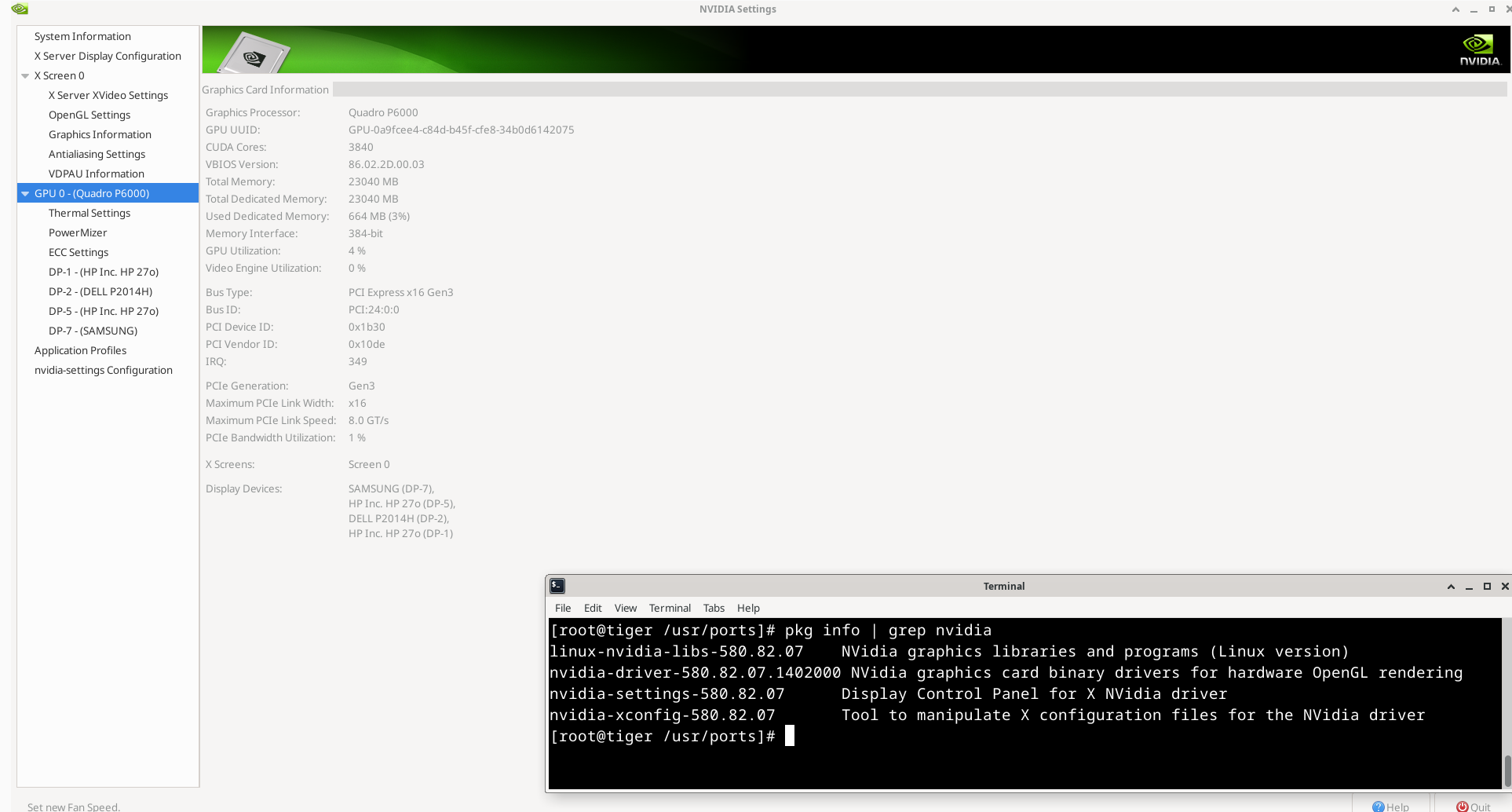The height and width of the screenshot is (812, 1512).
Task: Select DP-1 - (HP Inc. HP 27o)
Action: 104,272
